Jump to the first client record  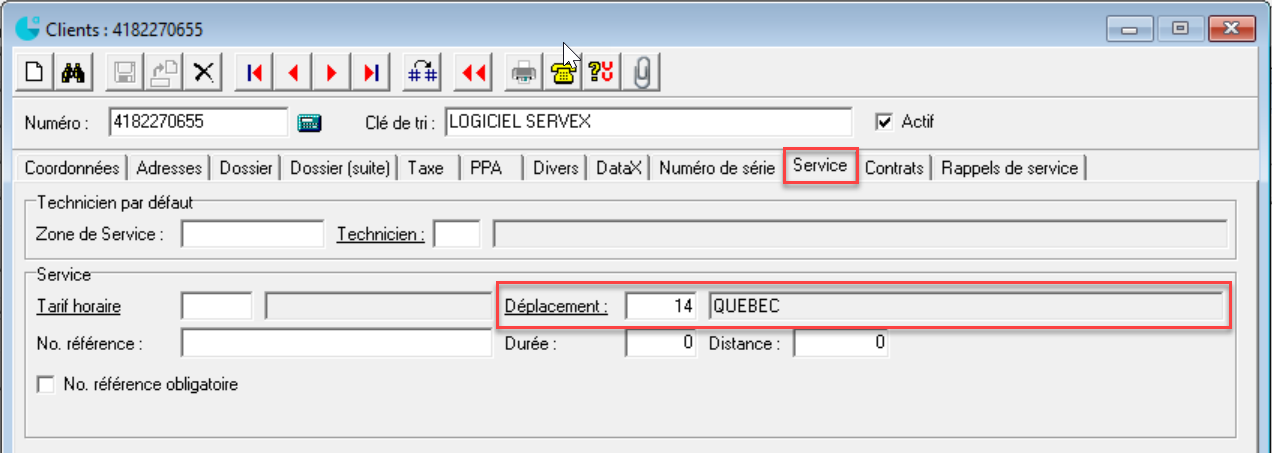tap(254, 72)
